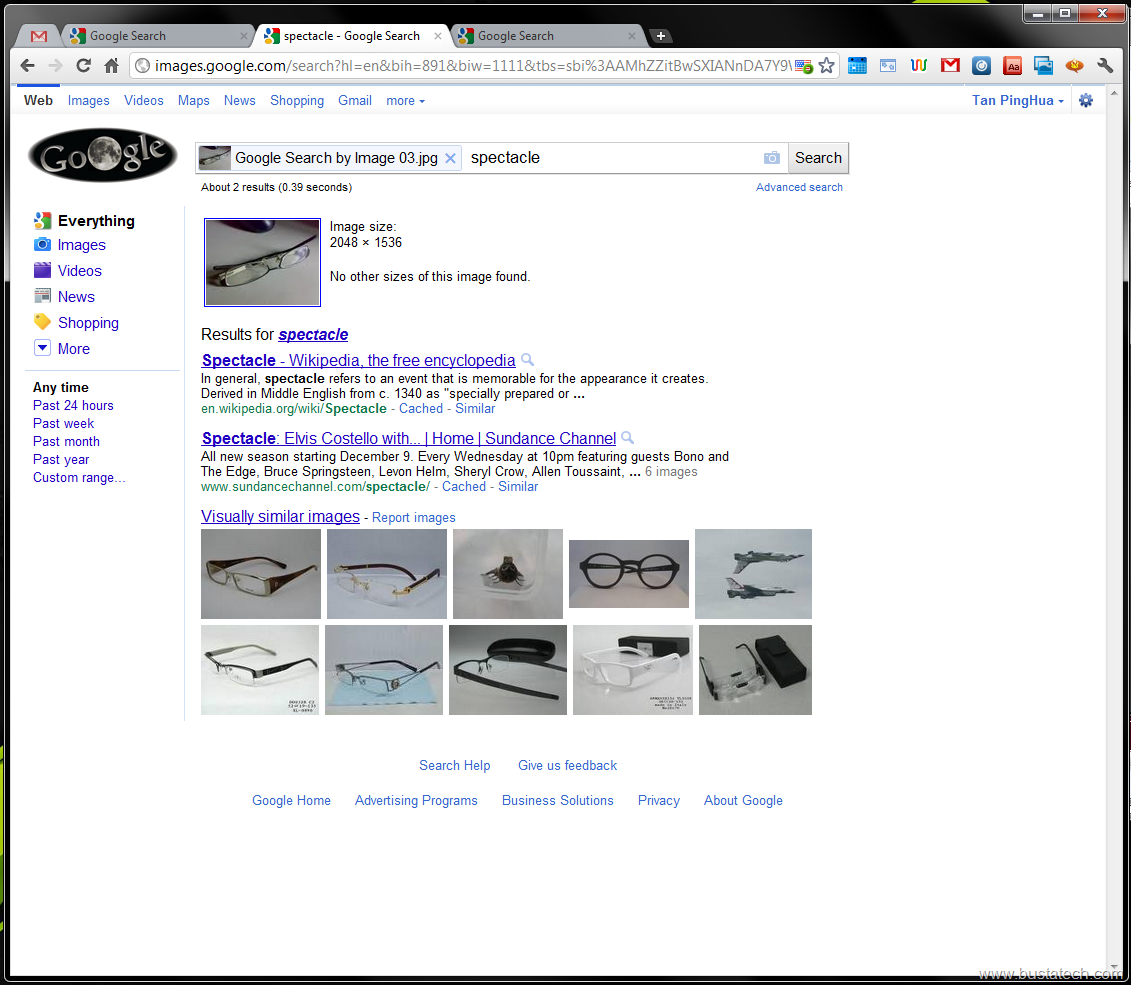Open a new browser tab
The height and width of the screenshot is (985, 1131).
(x=660, y=35)
